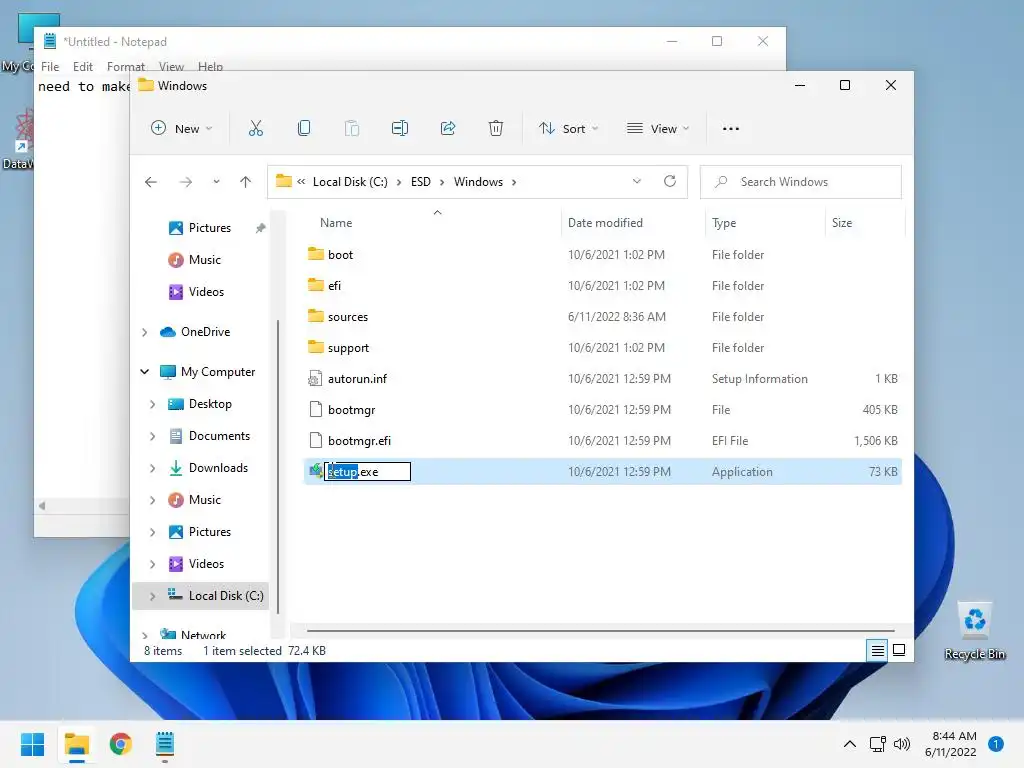Refresh the Windows folder view
1024x768 pixels.
(x=670, y=182)
